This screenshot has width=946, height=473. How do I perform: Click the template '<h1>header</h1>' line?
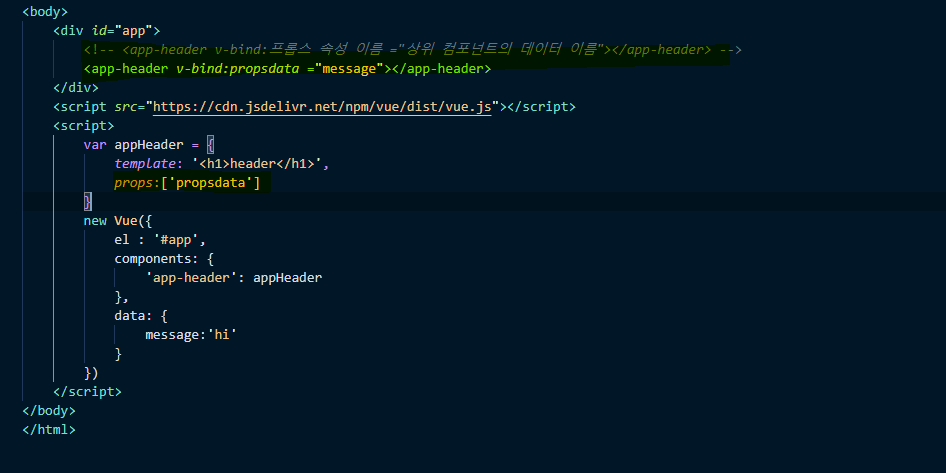click(x=221, y=163)
